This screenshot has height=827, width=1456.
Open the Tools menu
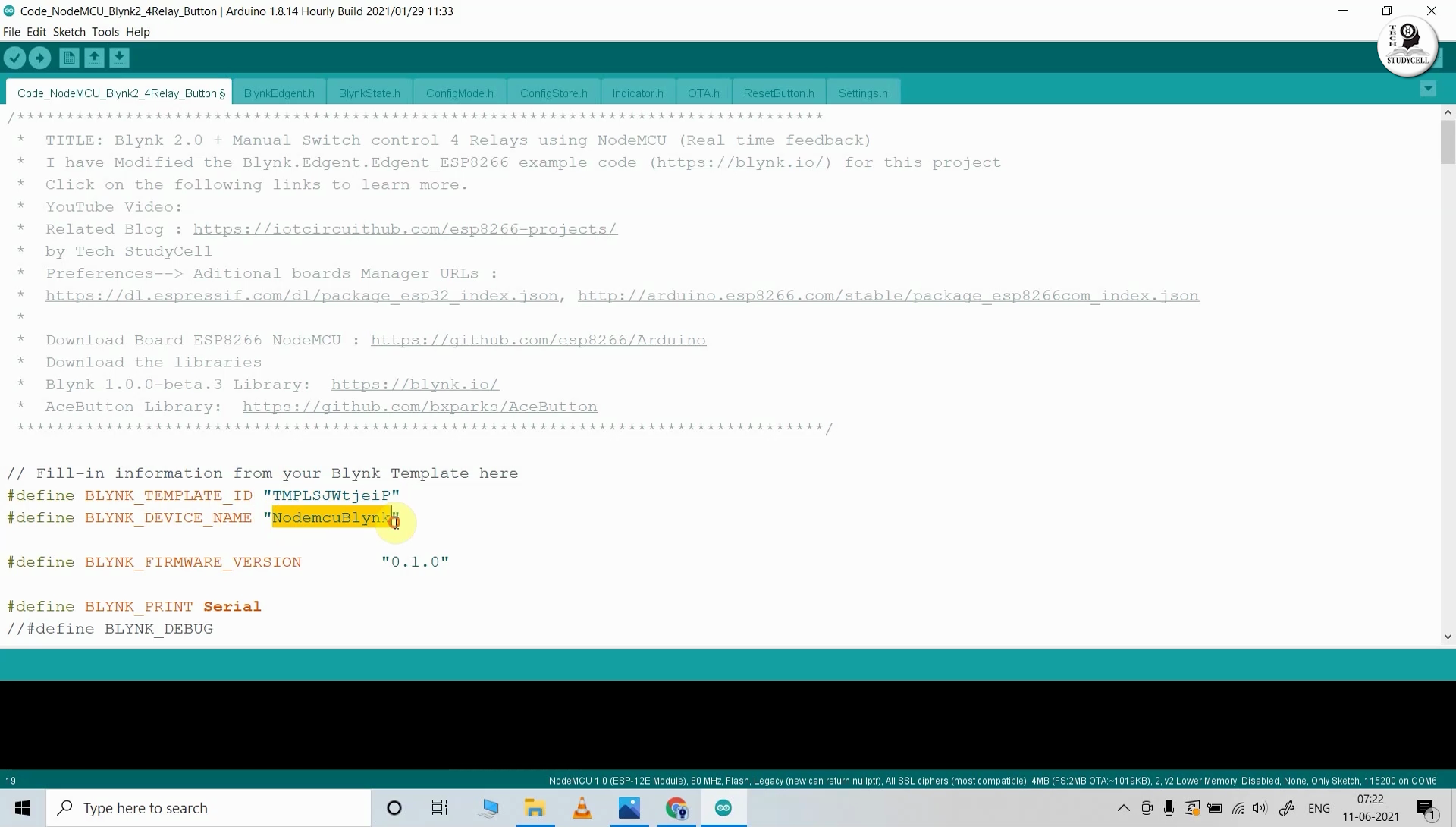coord(105,32)
